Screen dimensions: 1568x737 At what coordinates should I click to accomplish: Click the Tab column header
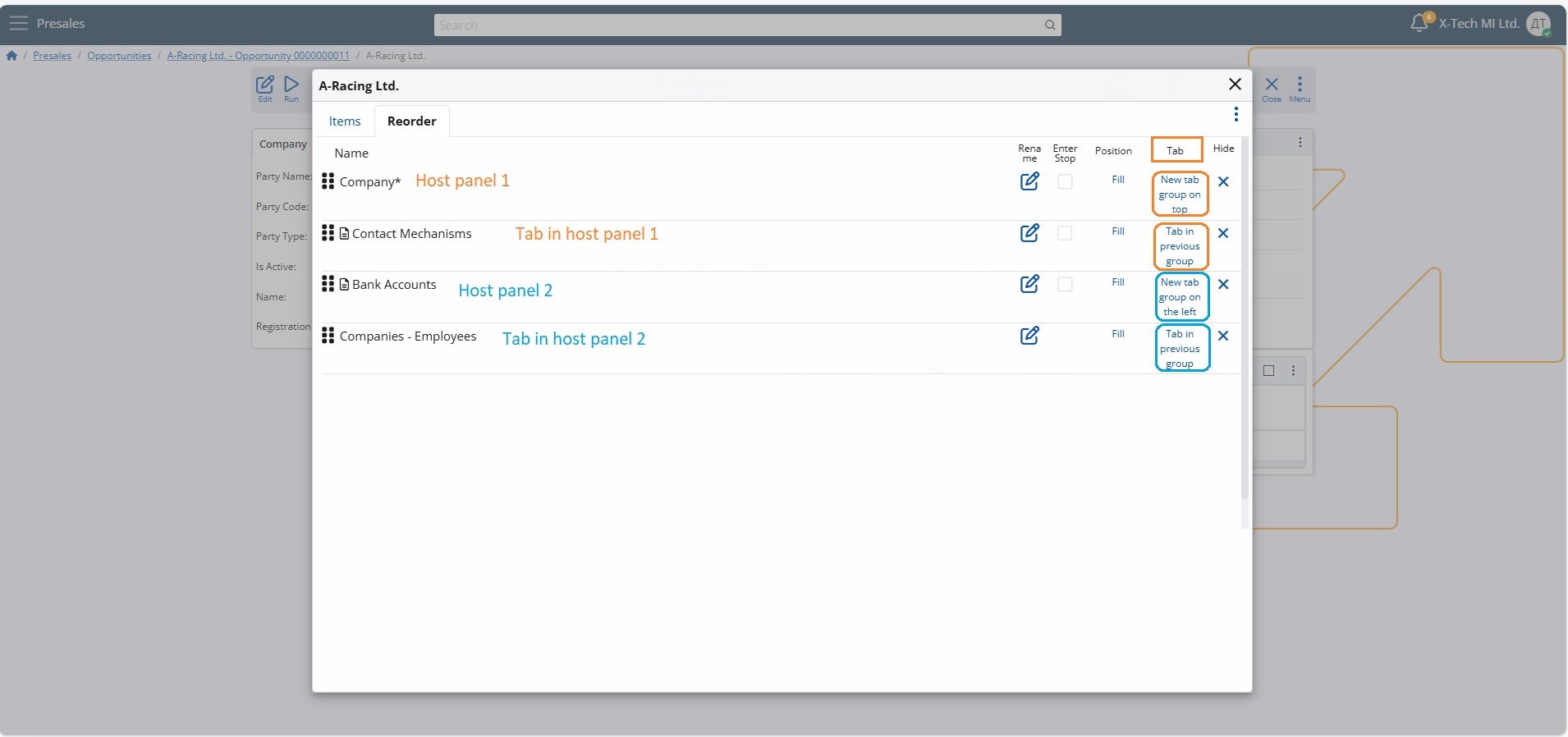pos(1176,151)
